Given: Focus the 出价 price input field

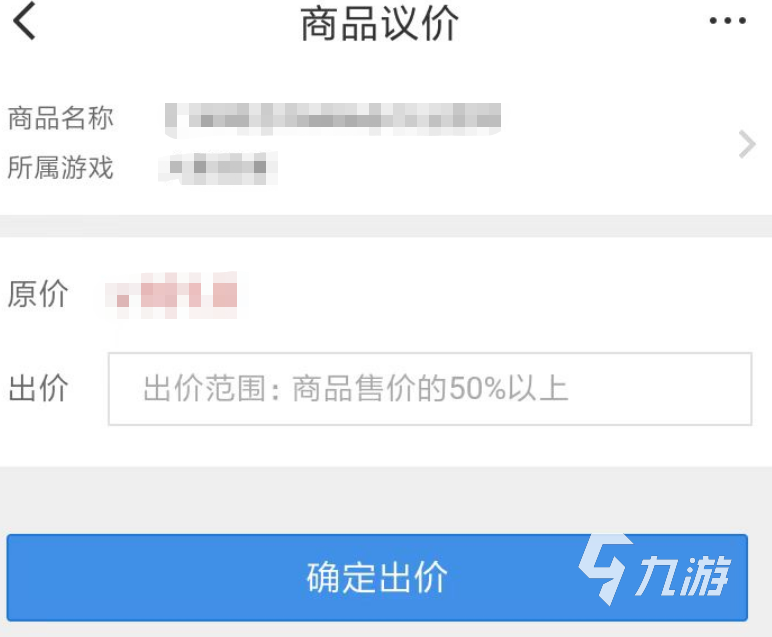Looking at the screenshot, I should (x=430, y=388).
